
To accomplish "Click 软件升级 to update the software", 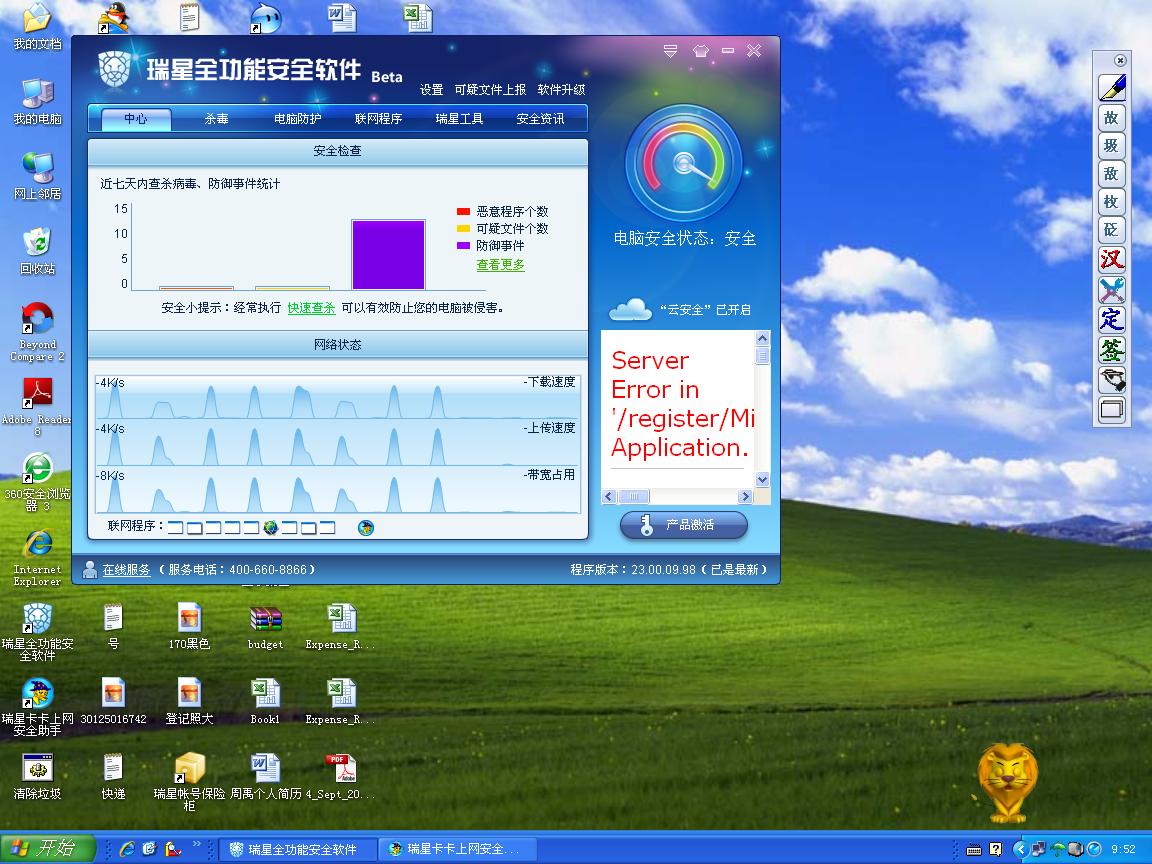I will tap(561, 90).
